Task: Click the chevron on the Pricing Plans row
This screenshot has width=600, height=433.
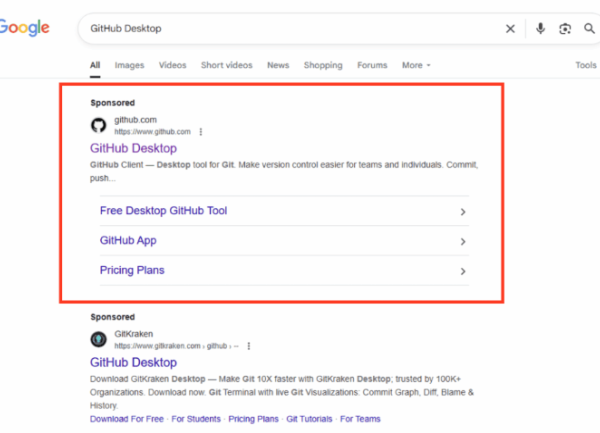Action: (463, 272)
